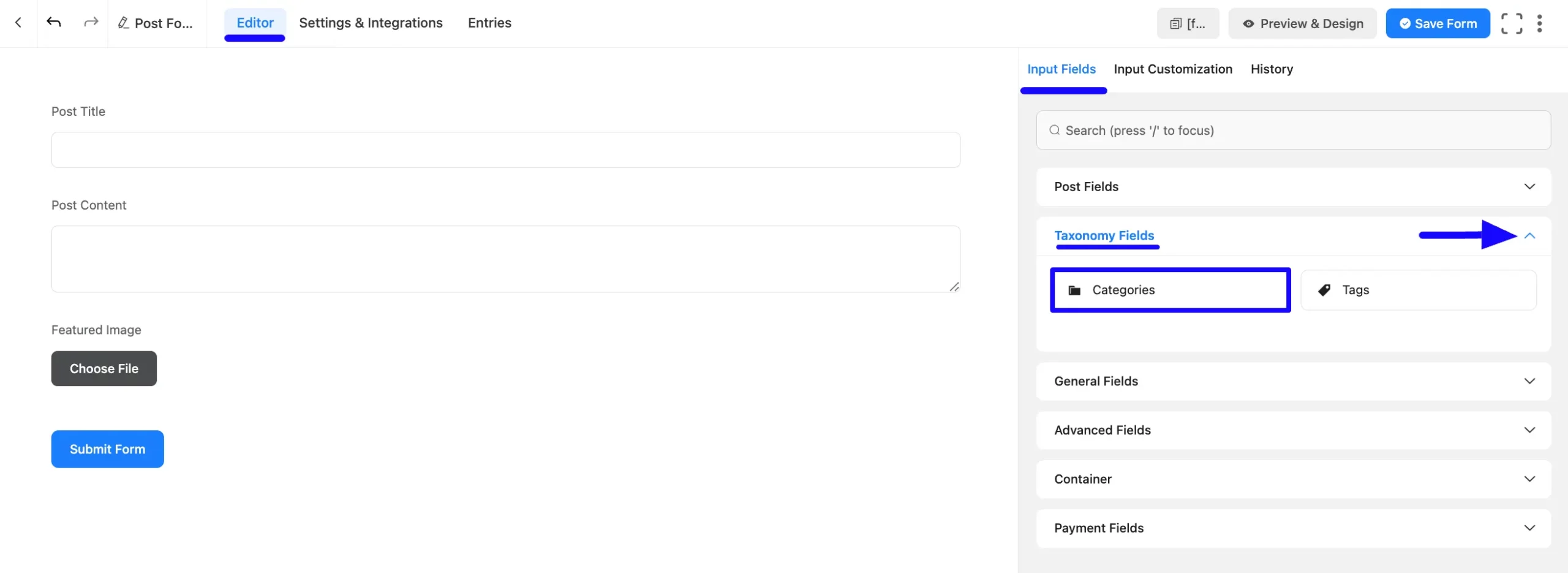Click the search magnifier icon

(x=1054, y=130)
